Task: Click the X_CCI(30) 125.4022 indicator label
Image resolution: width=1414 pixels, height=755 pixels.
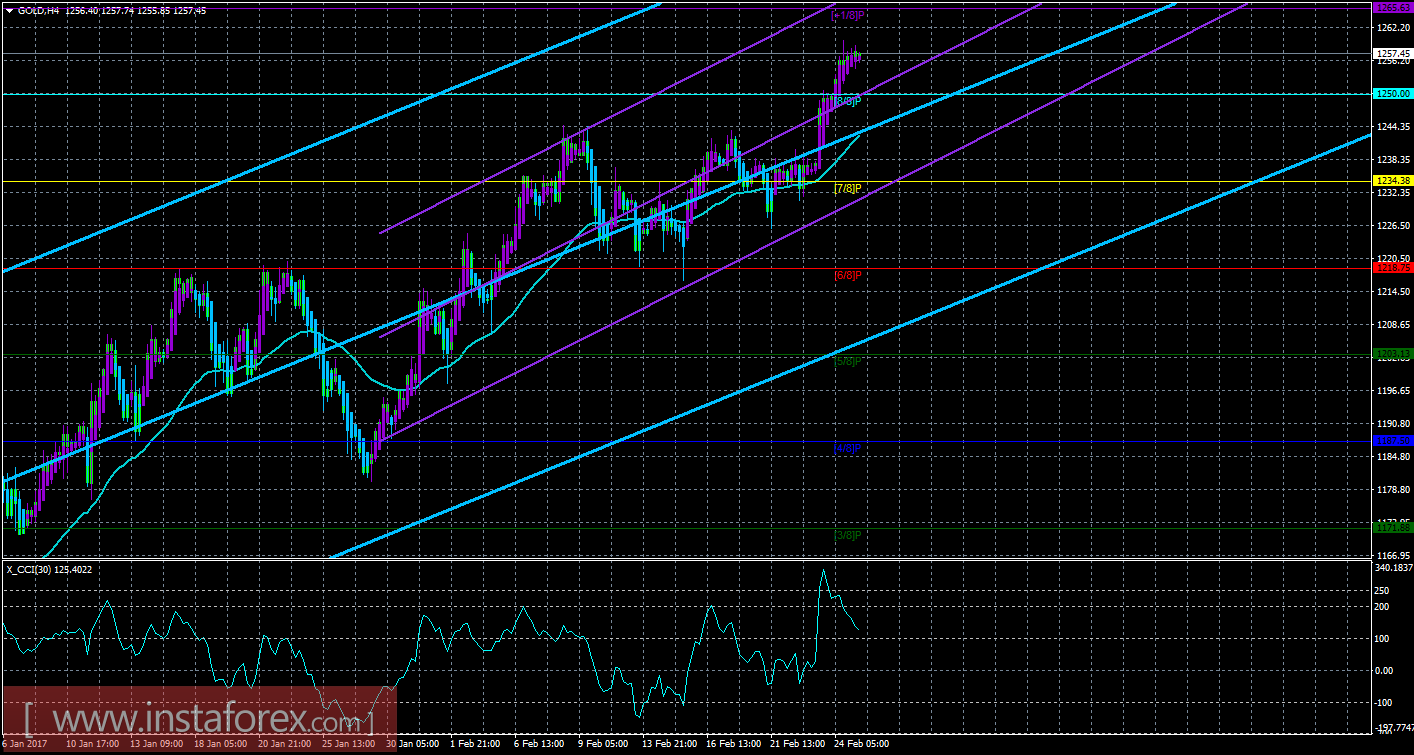Action: point(50,569)
